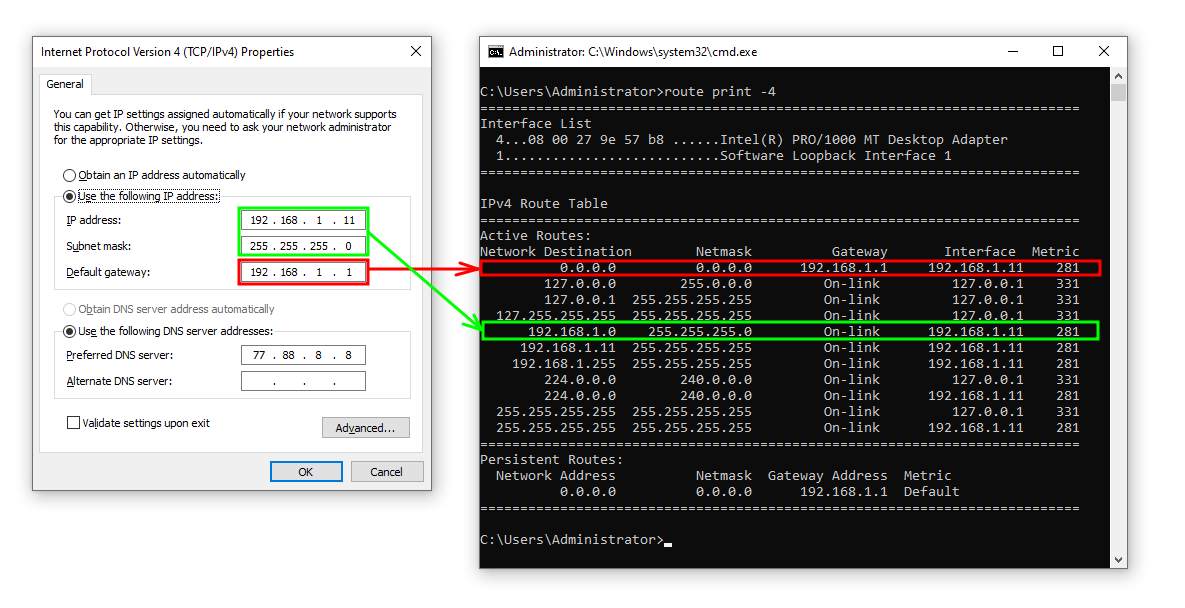Click the 127.0.0.0 network destination
1185x608 pixels.
click(580, 284)
